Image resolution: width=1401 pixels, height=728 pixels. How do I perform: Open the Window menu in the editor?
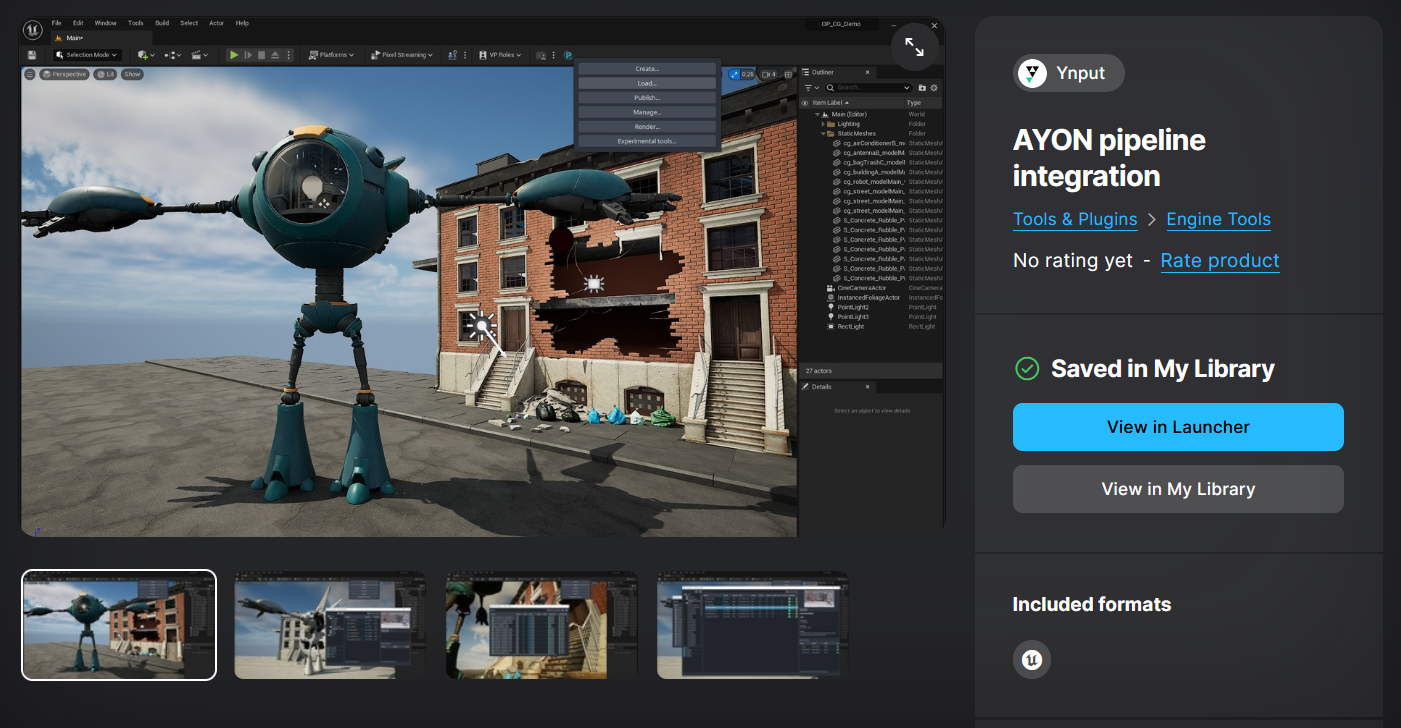tap(105, 23)
